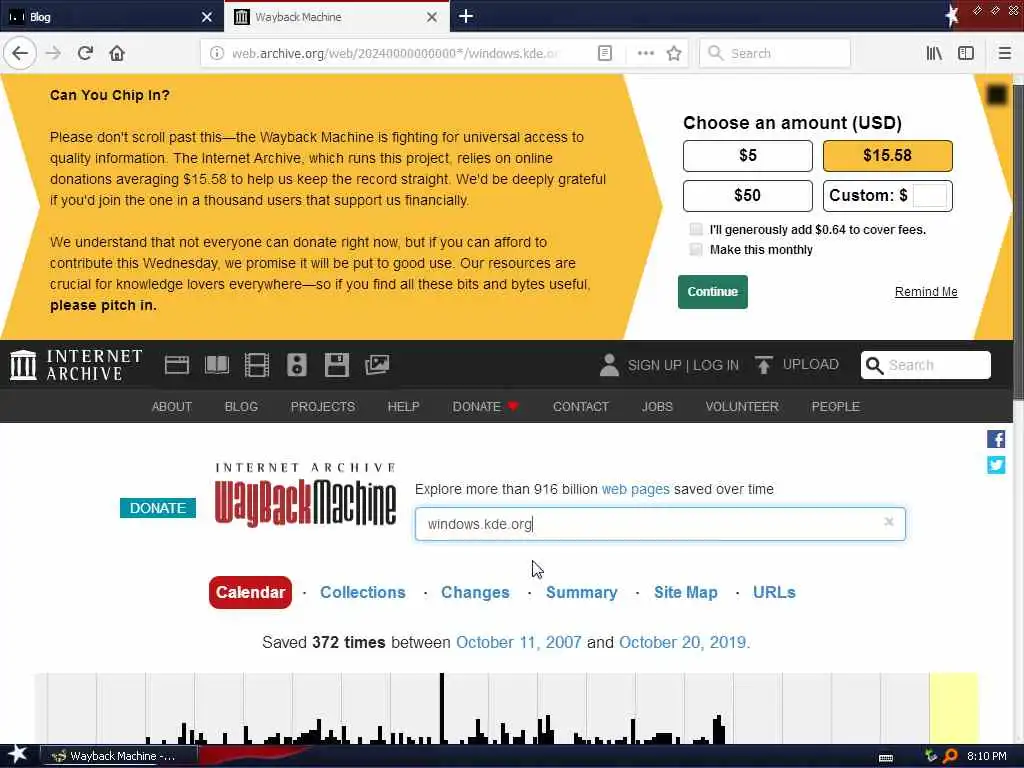This screenshot has height=768, width=1024.
Task: Open the October 20, 2019 capture link
Action: pos(682,643)
